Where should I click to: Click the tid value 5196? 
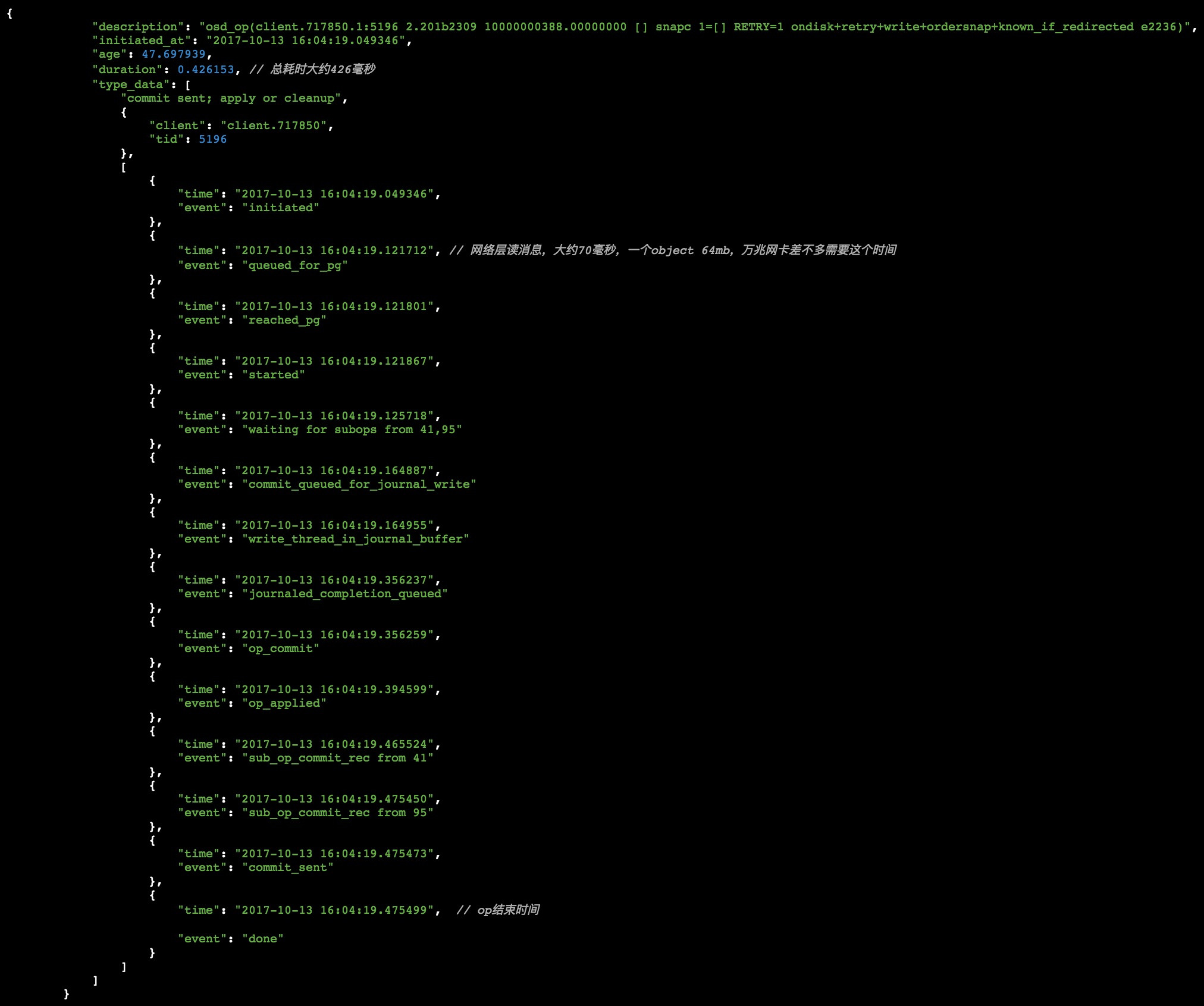coord(212,139)
